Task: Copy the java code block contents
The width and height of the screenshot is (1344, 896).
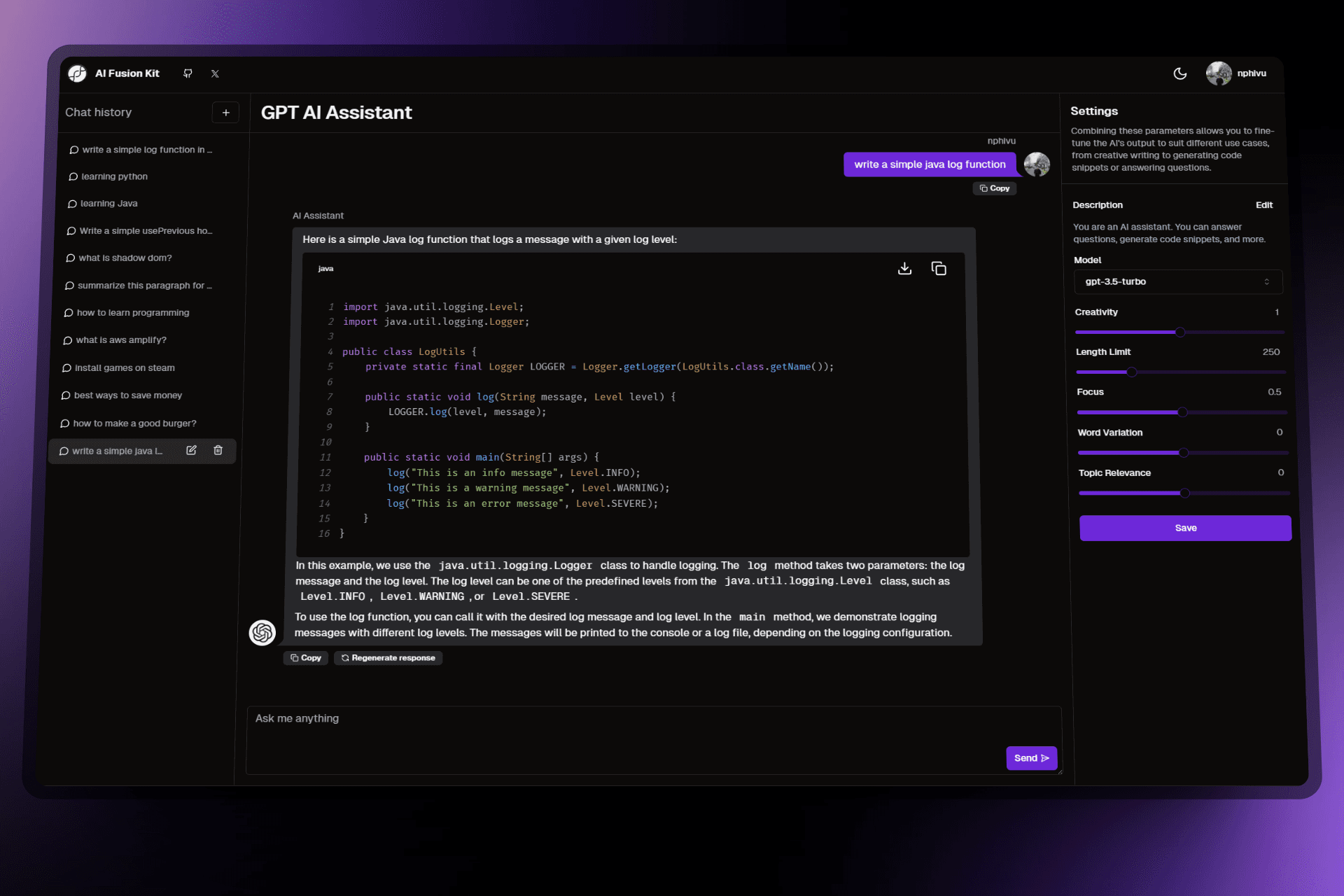Action: point(939,269)
